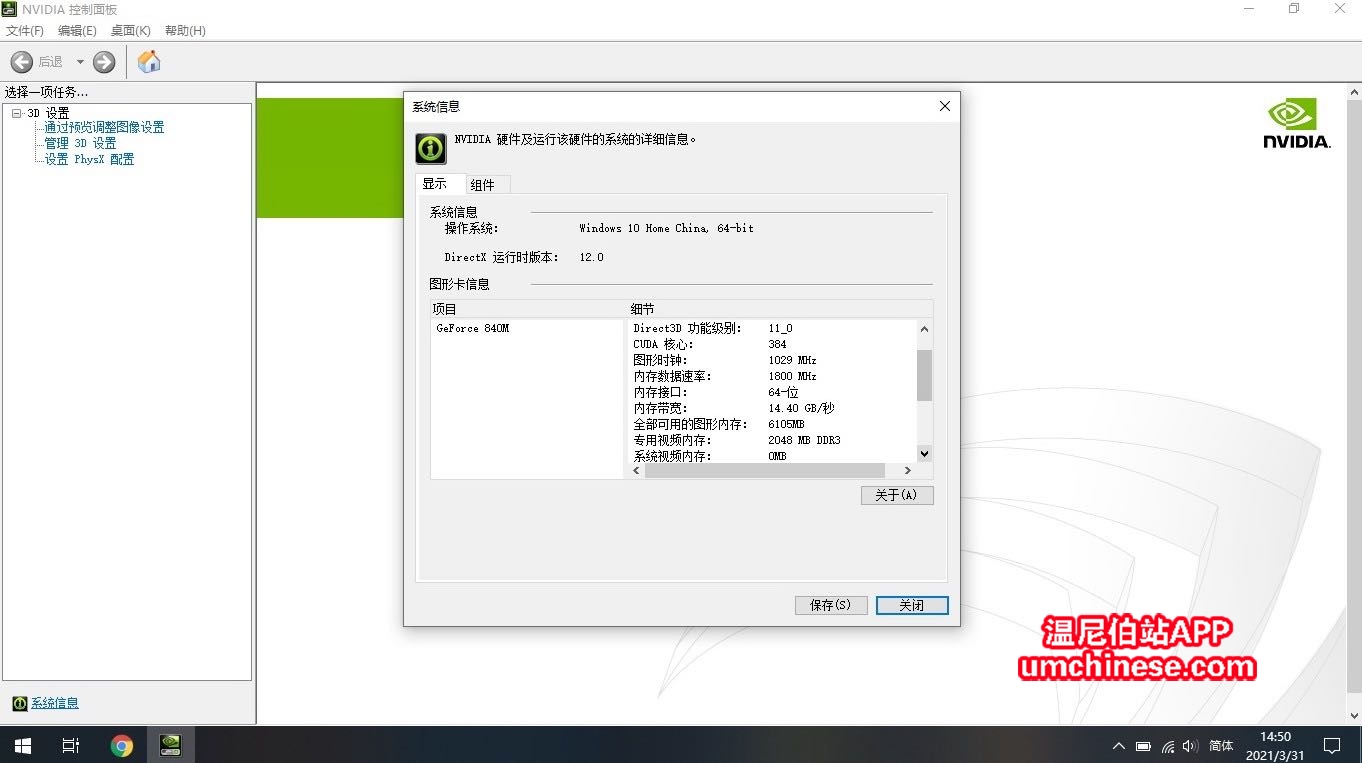The height and width of the screenshot is (763, 1362).
Task: Click the NVIDIA logo in main panel
Action: pyautogui.click(x=1296, y=123)
